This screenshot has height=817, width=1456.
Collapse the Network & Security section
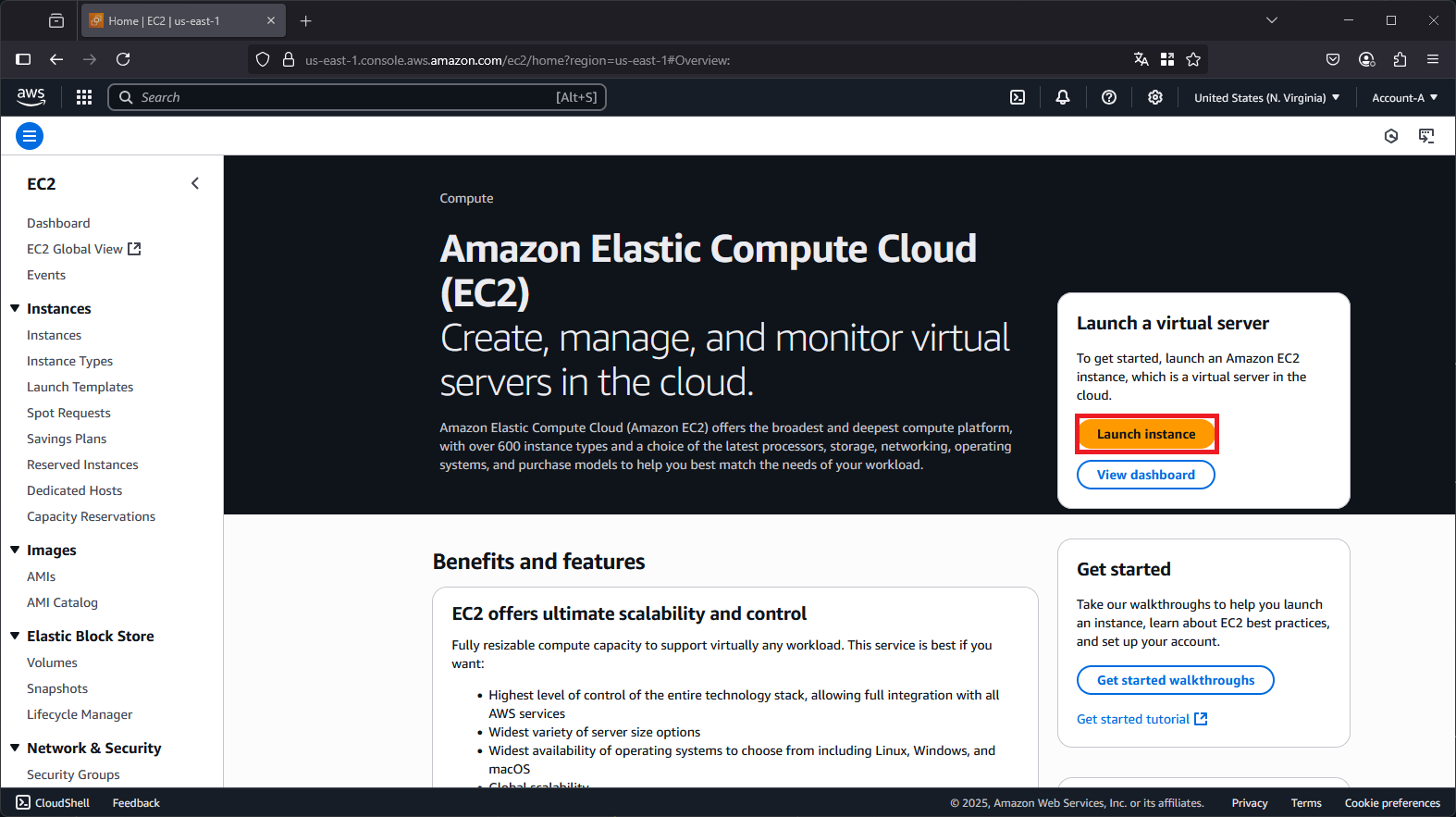click(x=15, y=748)
